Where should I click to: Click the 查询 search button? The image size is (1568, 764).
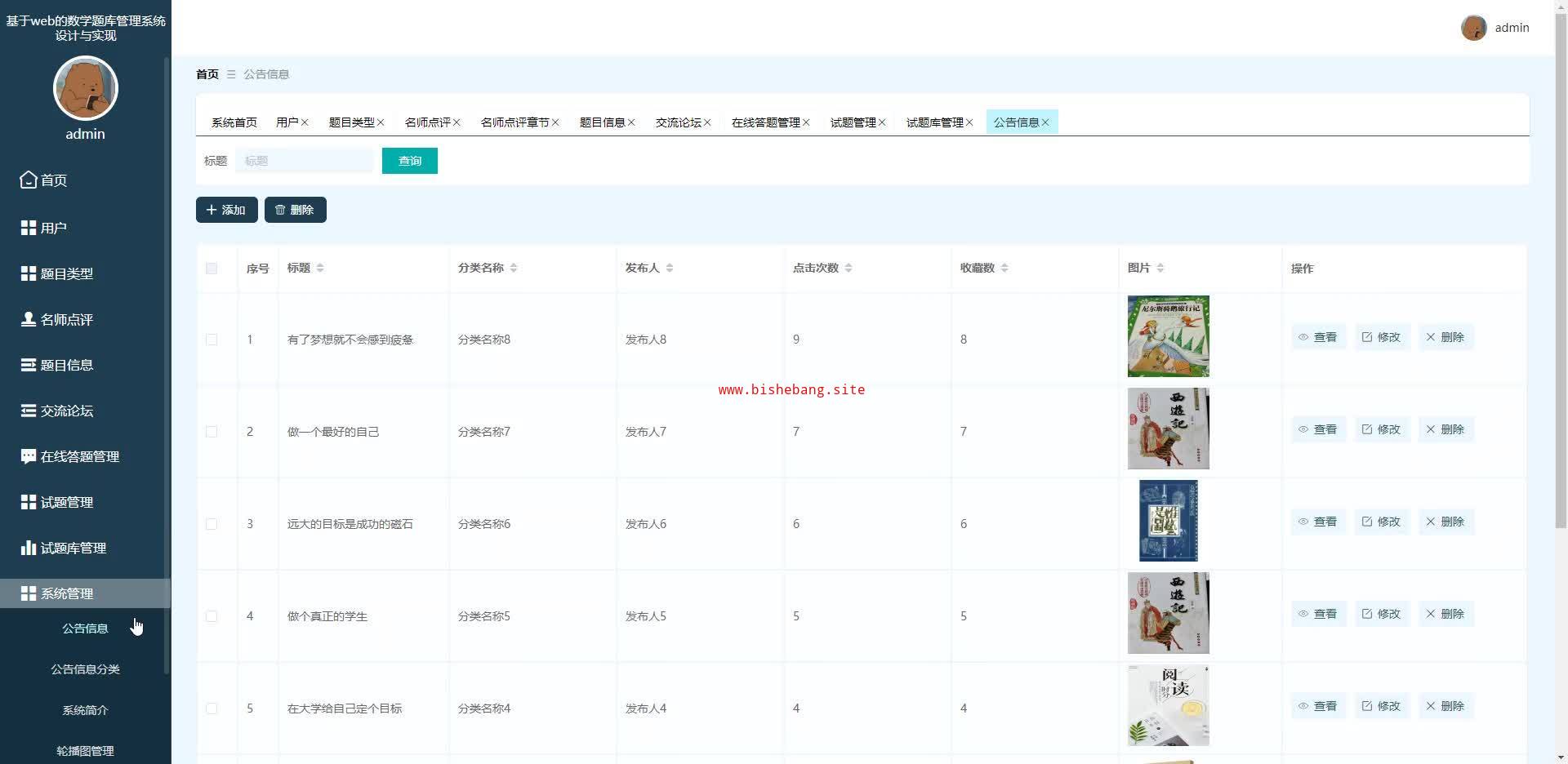(409, 161)
